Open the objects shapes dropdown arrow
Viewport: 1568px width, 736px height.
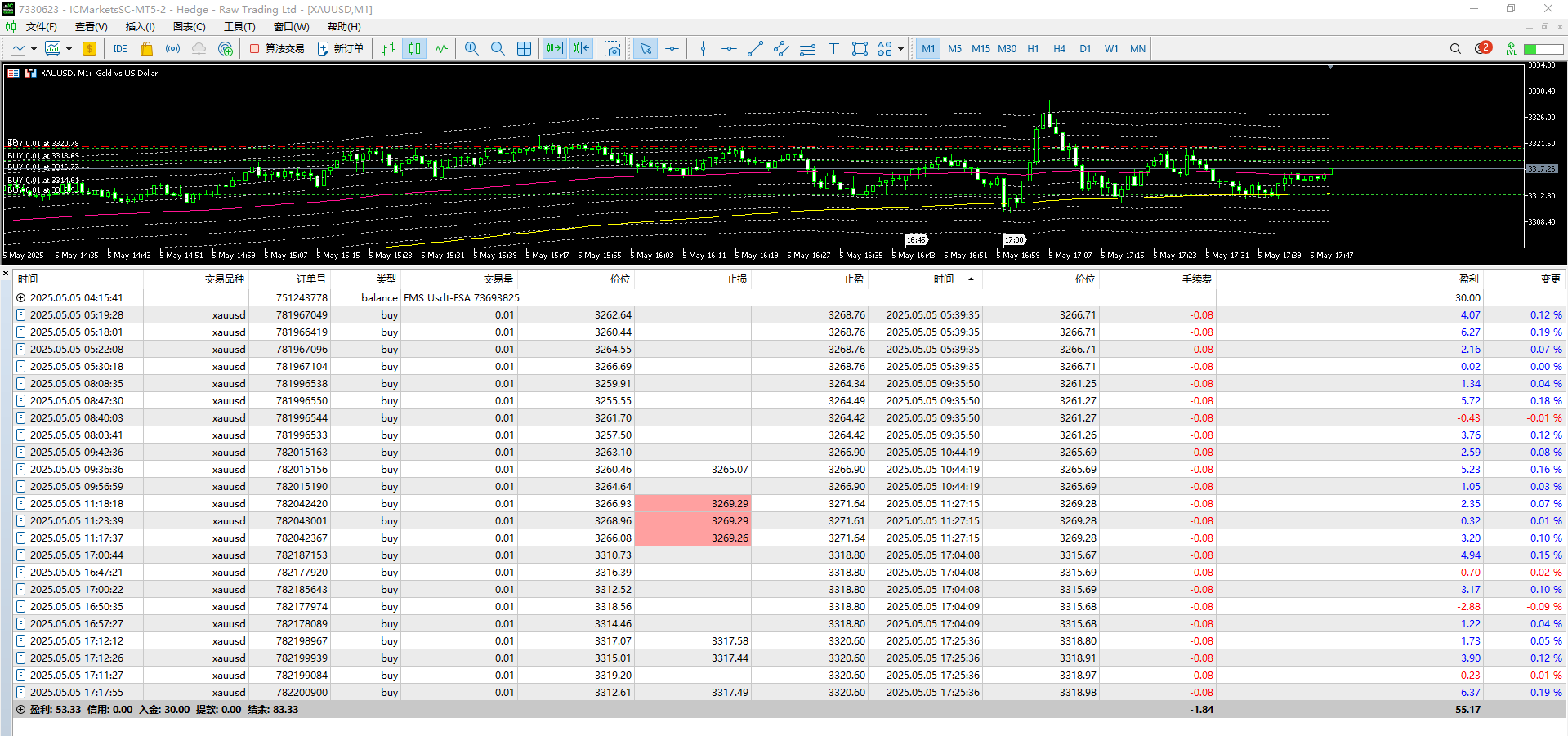tap(900, 49)
